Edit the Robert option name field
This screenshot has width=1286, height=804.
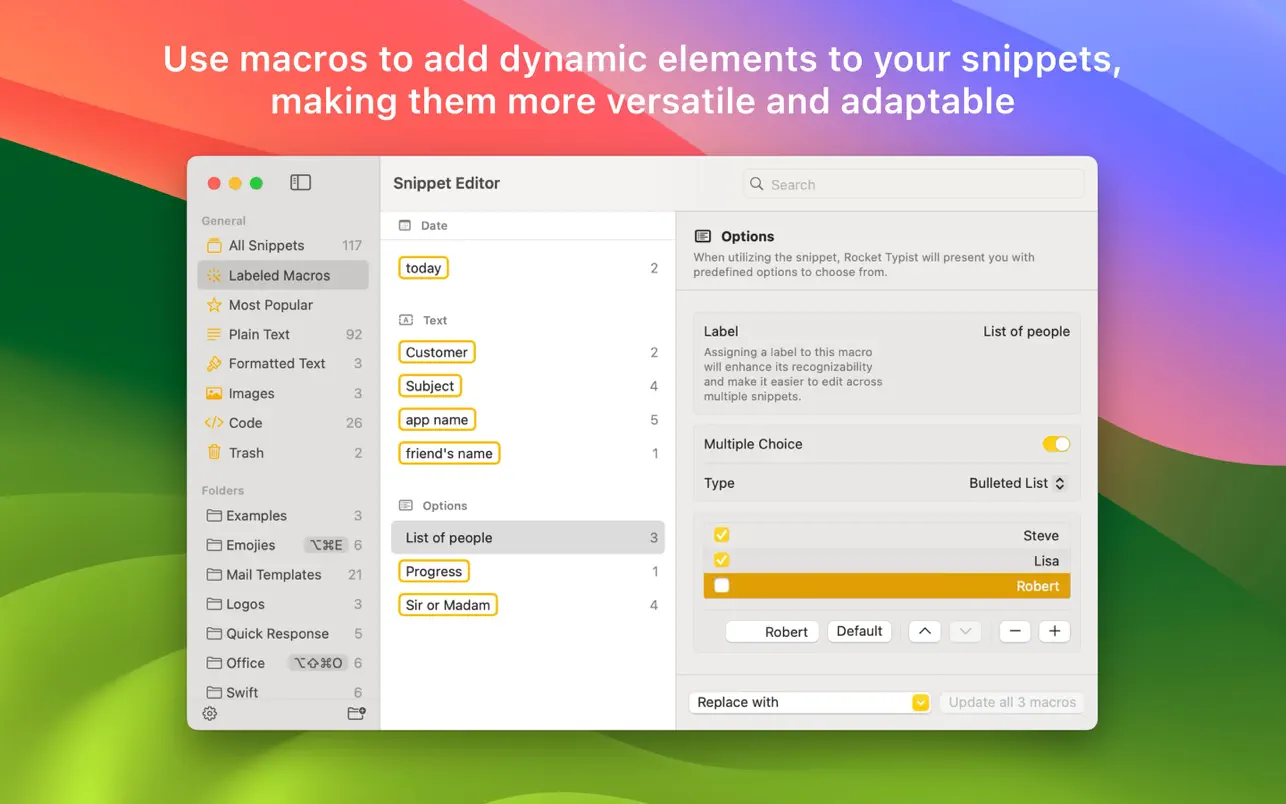click(773, 631)
